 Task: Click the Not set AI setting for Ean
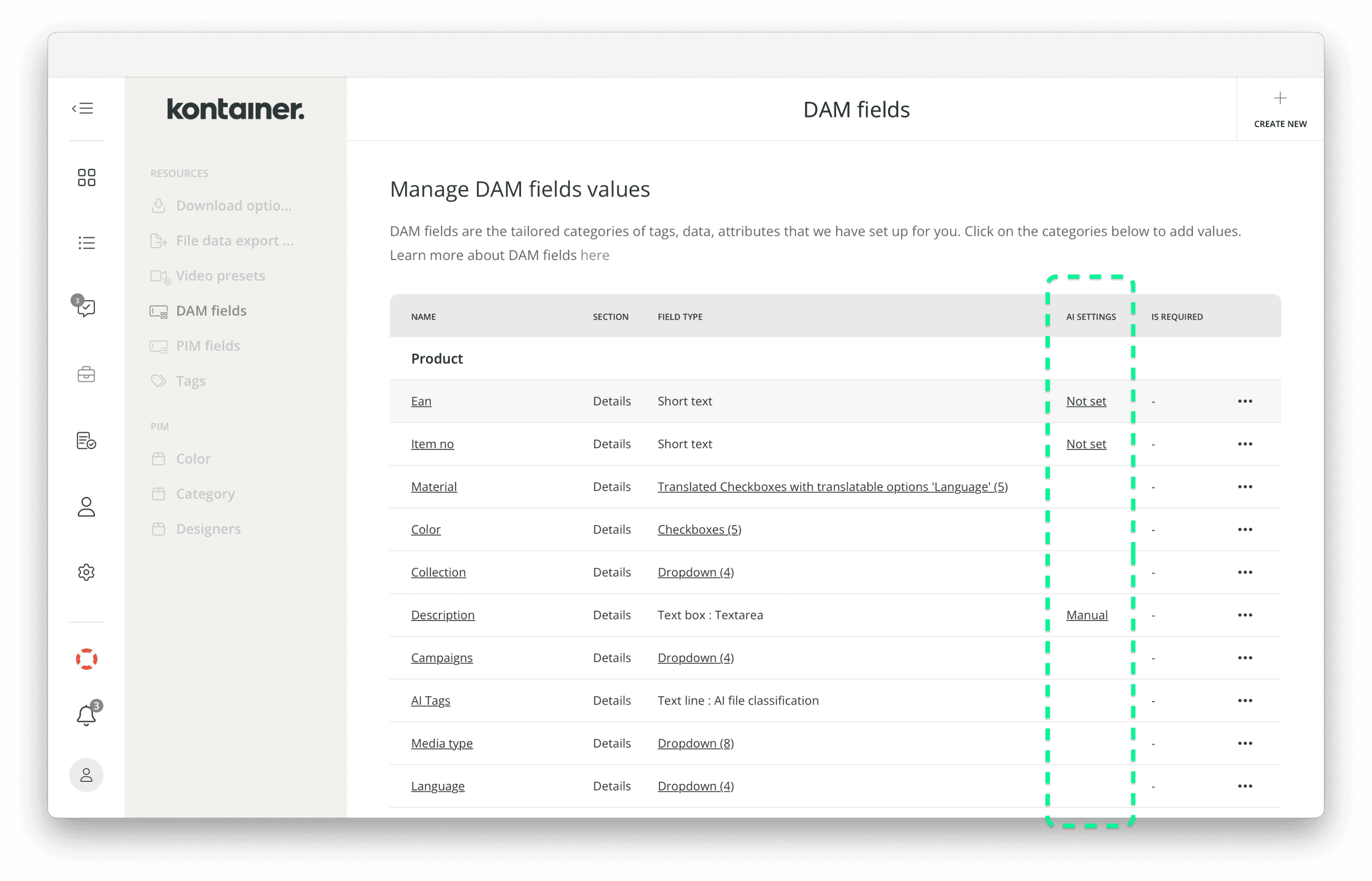click(x=1086, y=401)
